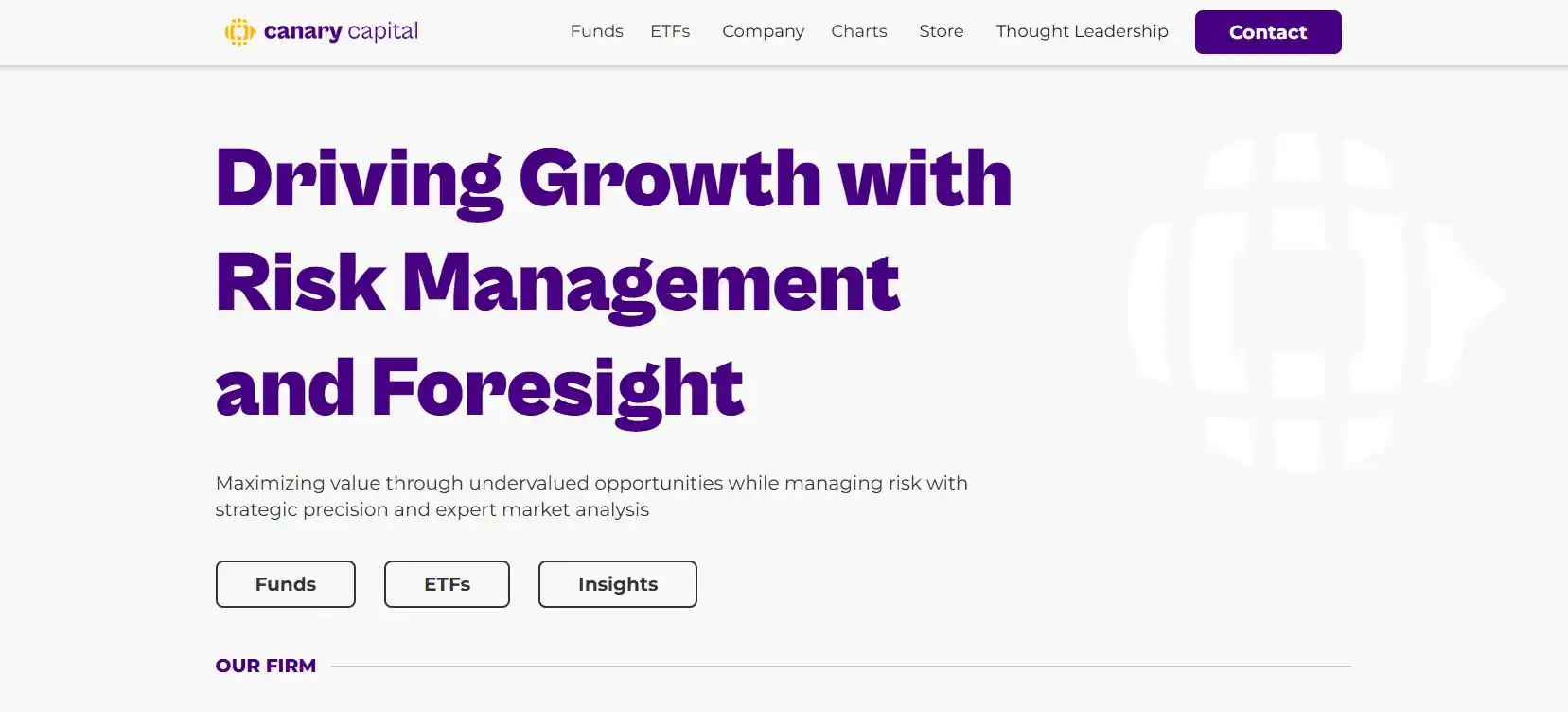Click the divider line beside OUR FIRM
This screenshot has width=1568, height=712.
(840, 666)
